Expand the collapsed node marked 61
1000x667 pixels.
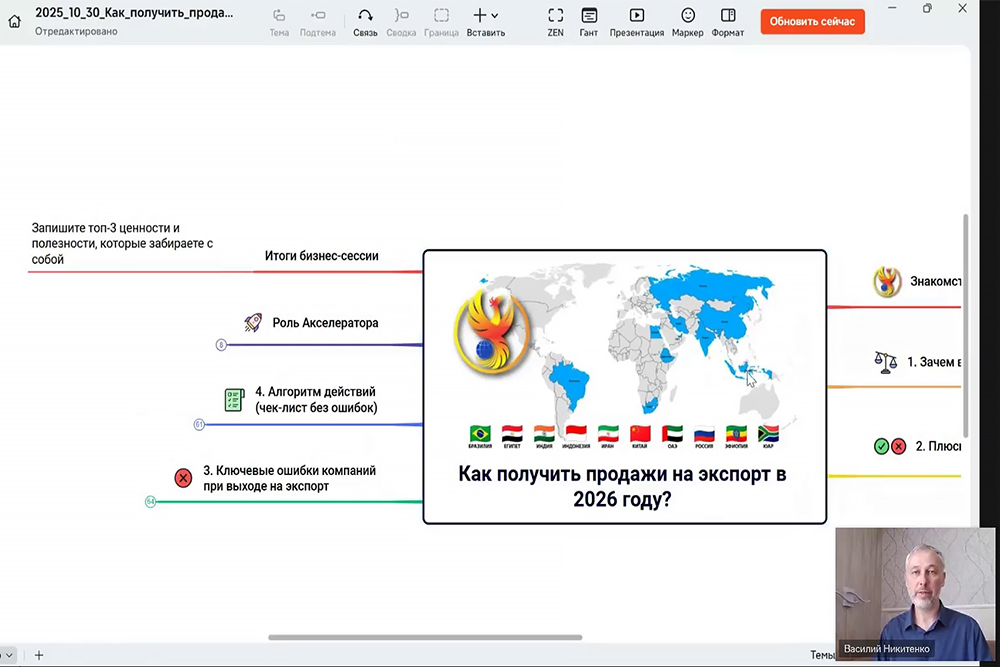point(199,425)
